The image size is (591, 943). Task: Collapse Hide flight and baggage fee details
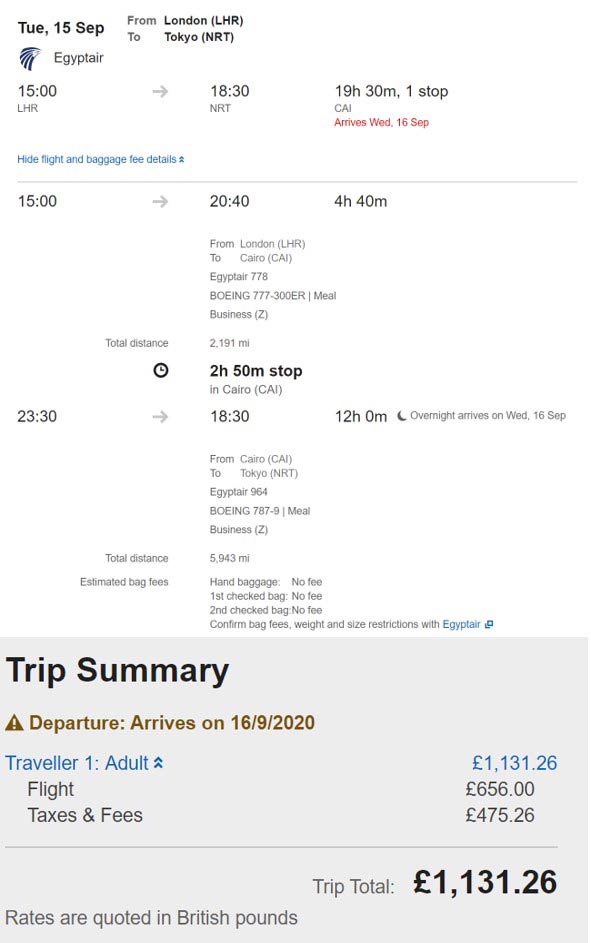[x=100, y=159]
